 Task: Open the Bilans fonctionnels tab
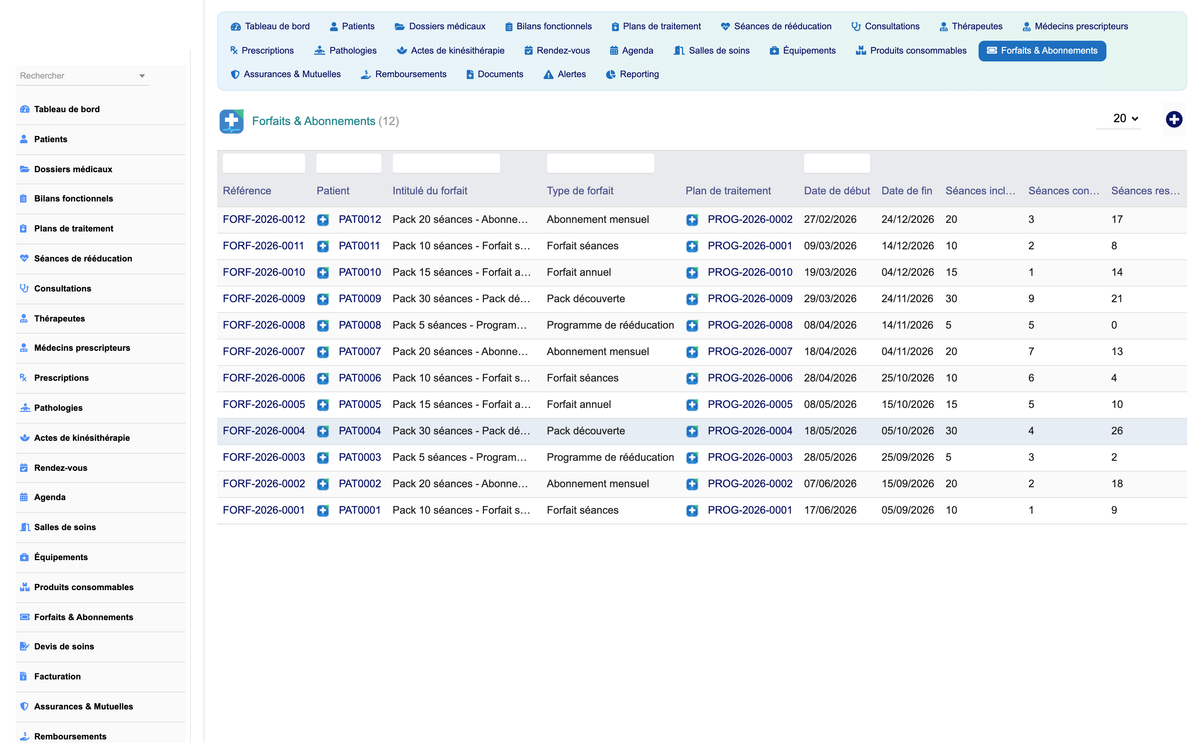click(548, 26)
